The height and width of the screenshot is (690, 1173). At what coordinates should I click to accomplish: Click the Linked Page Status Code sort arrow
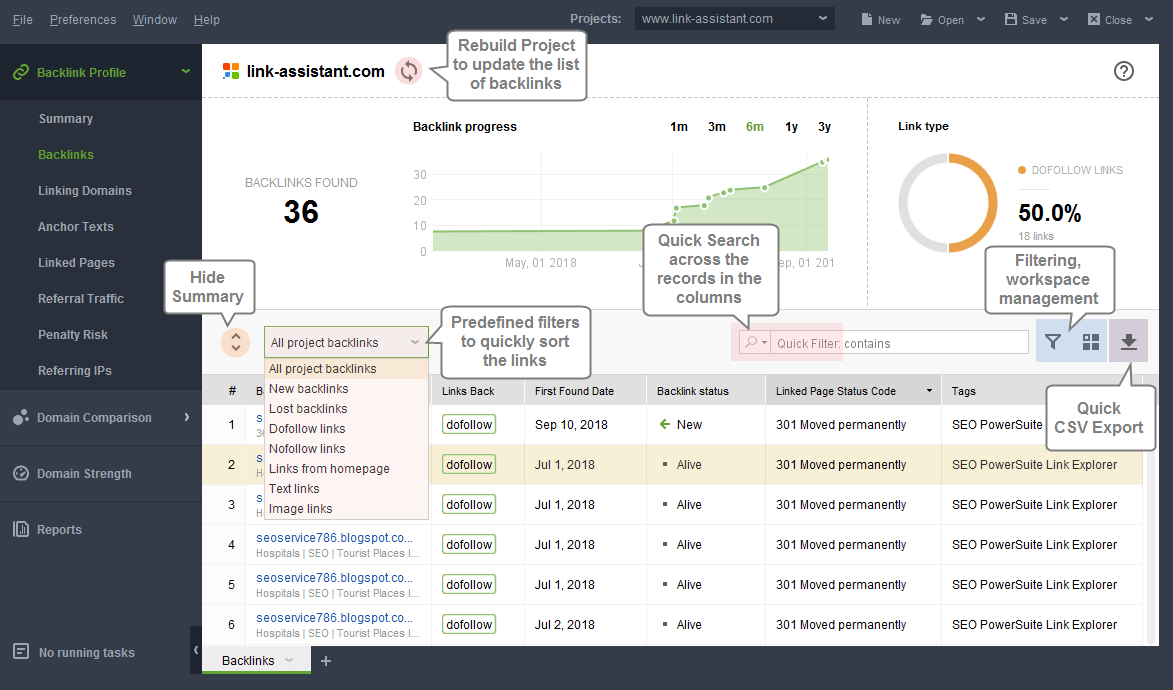tap(929, 391)
